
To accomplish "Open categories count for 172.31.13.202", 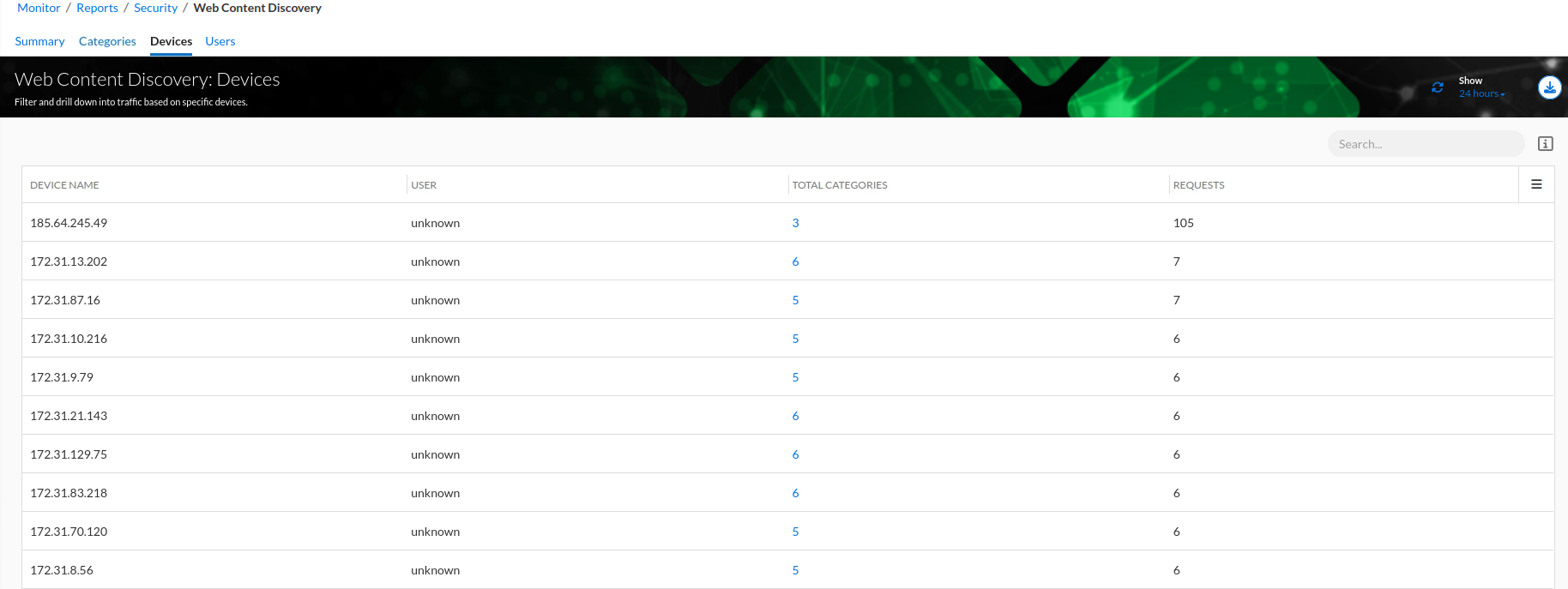I will coord(795,261).
